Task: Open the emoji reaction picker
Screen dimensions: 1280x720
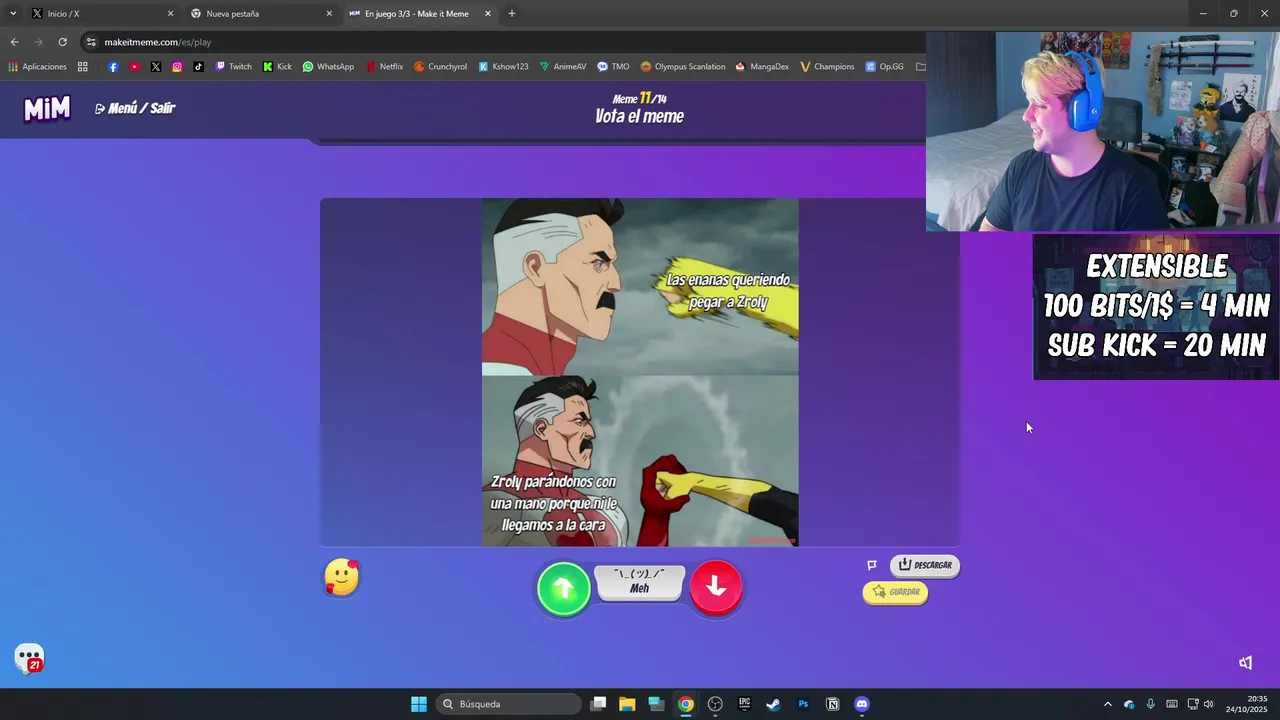Action: click(x=341, y=578)
